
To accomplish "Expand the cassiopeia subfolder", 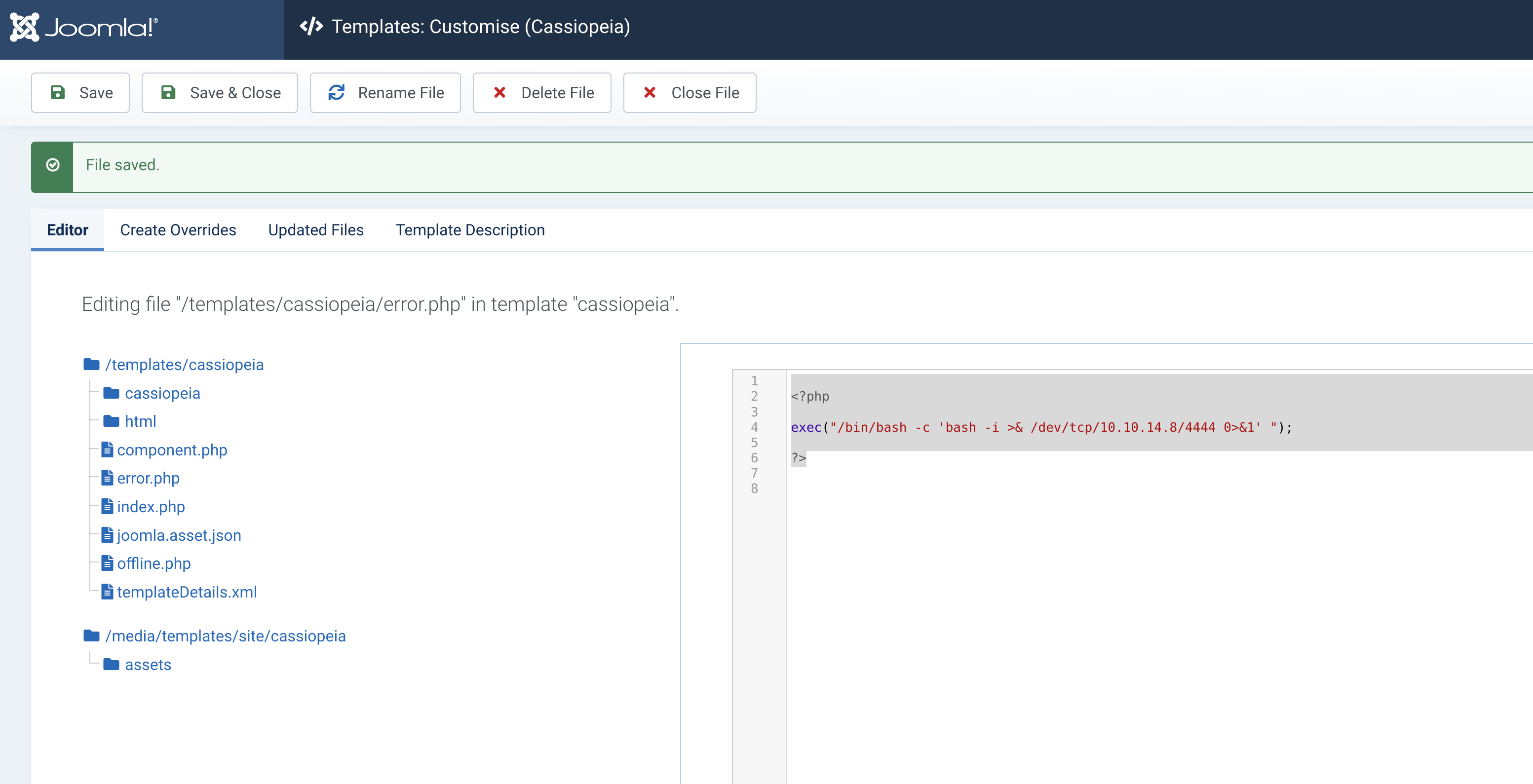I will point(162,393).
